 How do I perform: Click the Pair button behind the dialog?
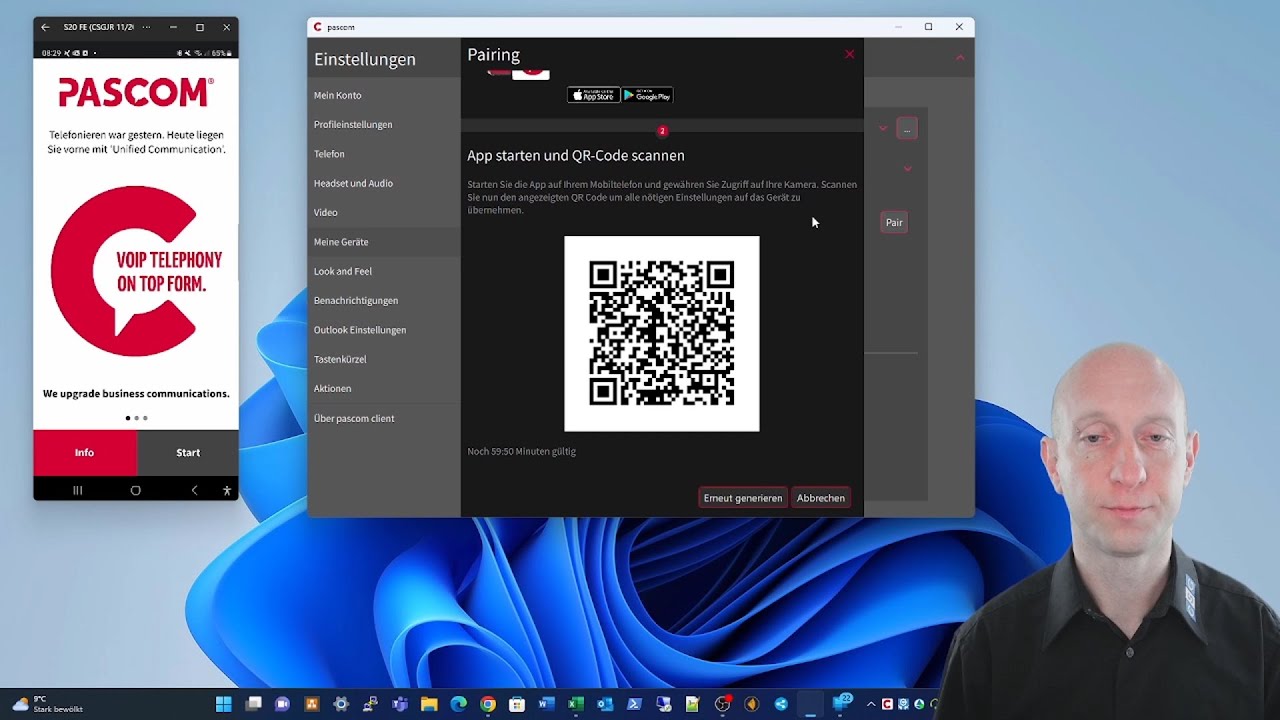[894, 223]
